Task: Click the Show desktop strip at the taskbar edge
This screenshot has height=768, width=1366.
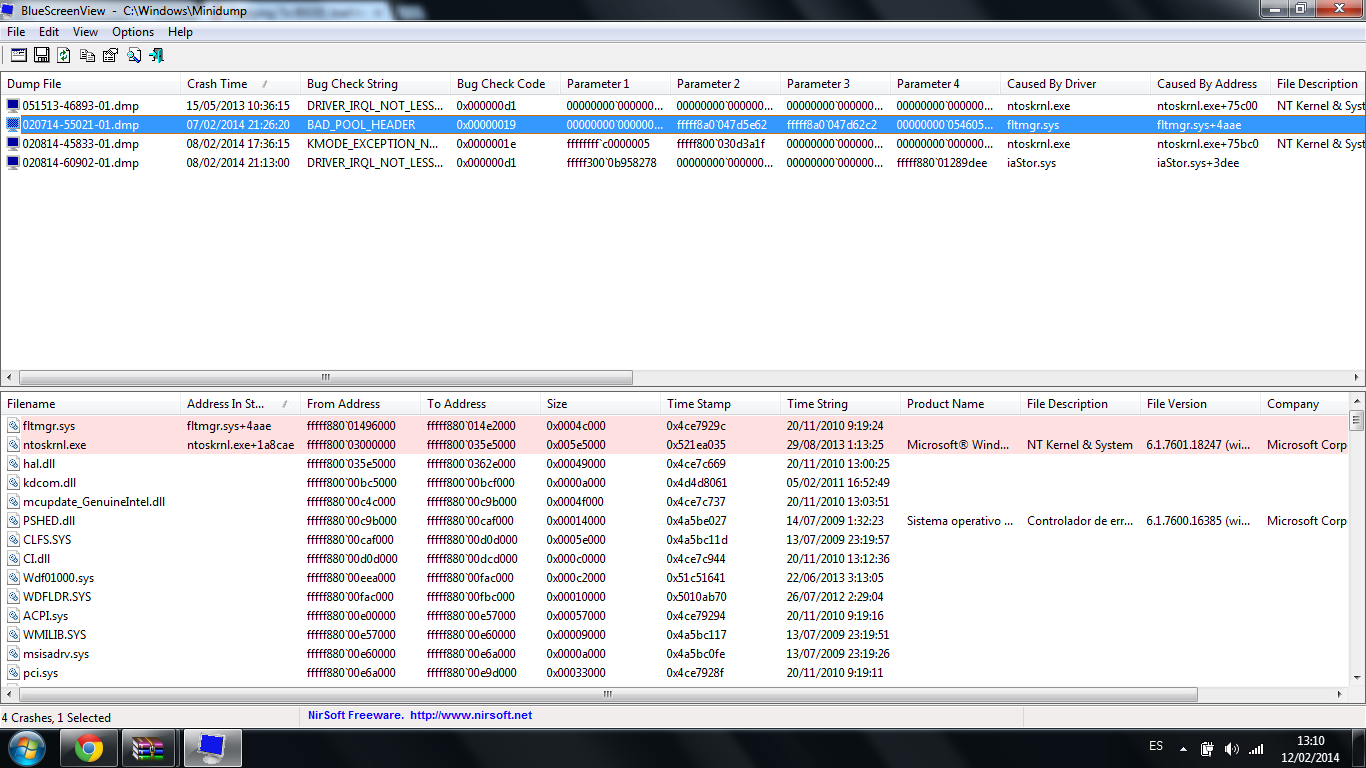Action: click(x=1358, y=748)
